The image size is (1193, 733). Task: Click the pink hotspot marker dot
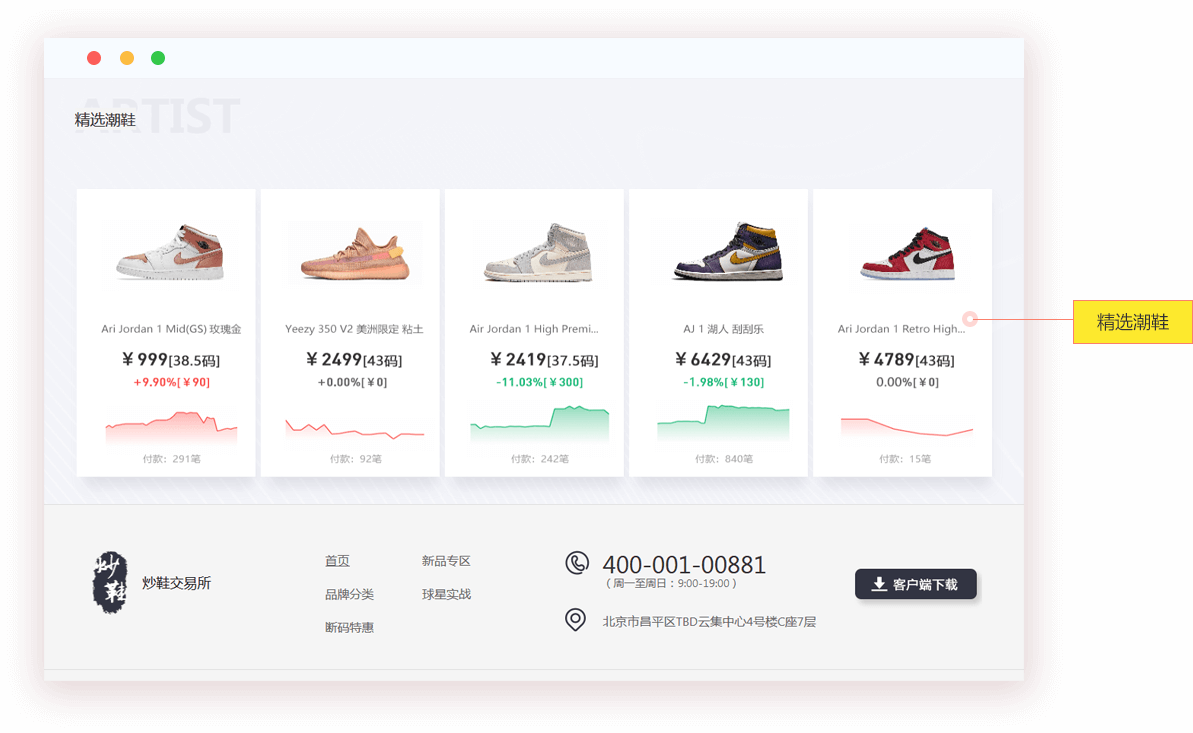tap(969, 319)
